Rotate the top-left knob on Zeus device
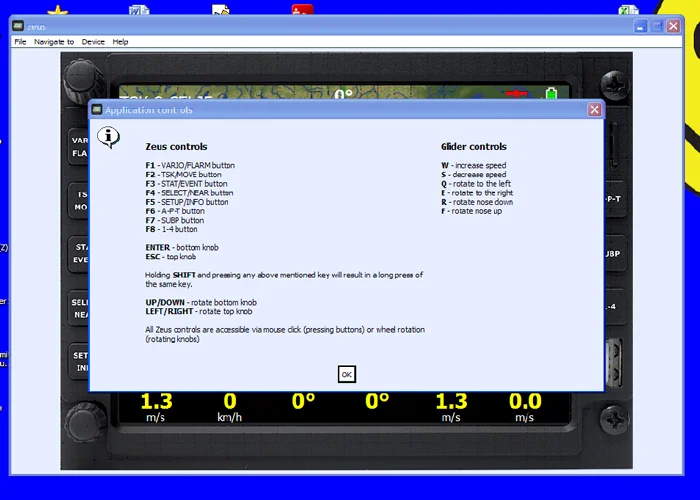Screen dimensions: 700x500 click(x=82, y=80)
